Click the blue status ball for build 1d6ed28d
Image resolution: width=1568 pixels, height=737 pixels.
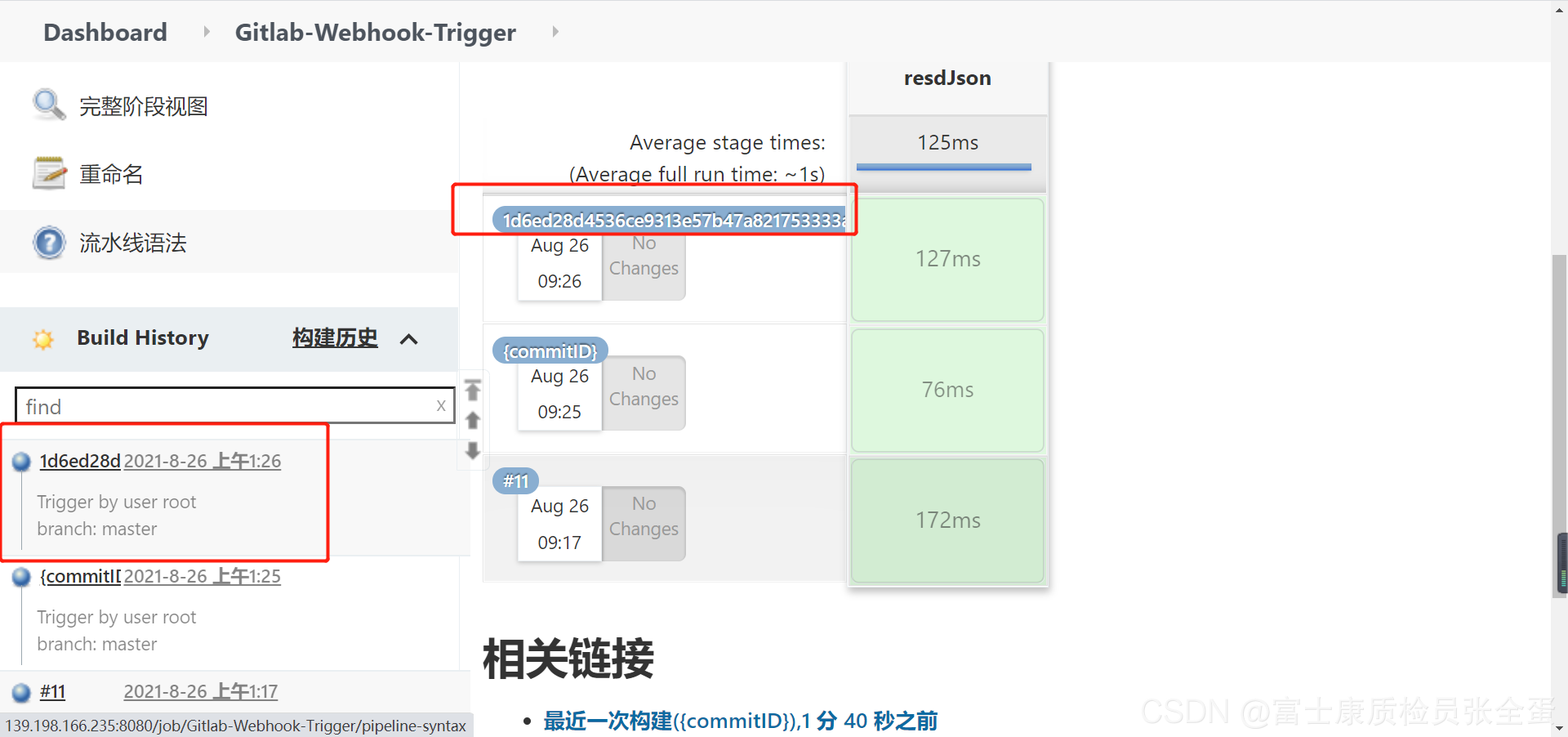[22, 462]
